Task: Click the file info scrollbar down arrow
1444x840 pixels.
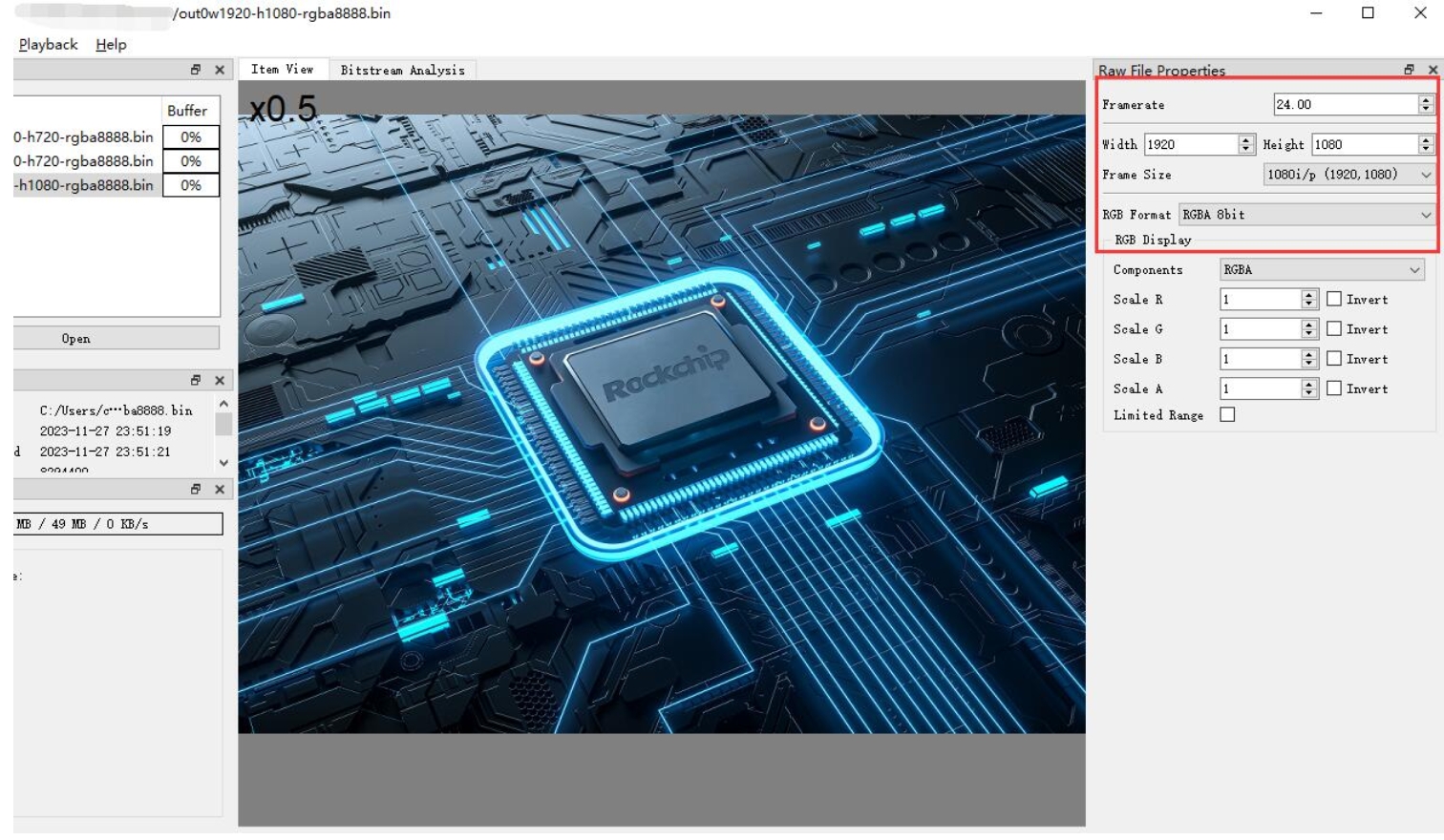Action: (x=223, y=463)
